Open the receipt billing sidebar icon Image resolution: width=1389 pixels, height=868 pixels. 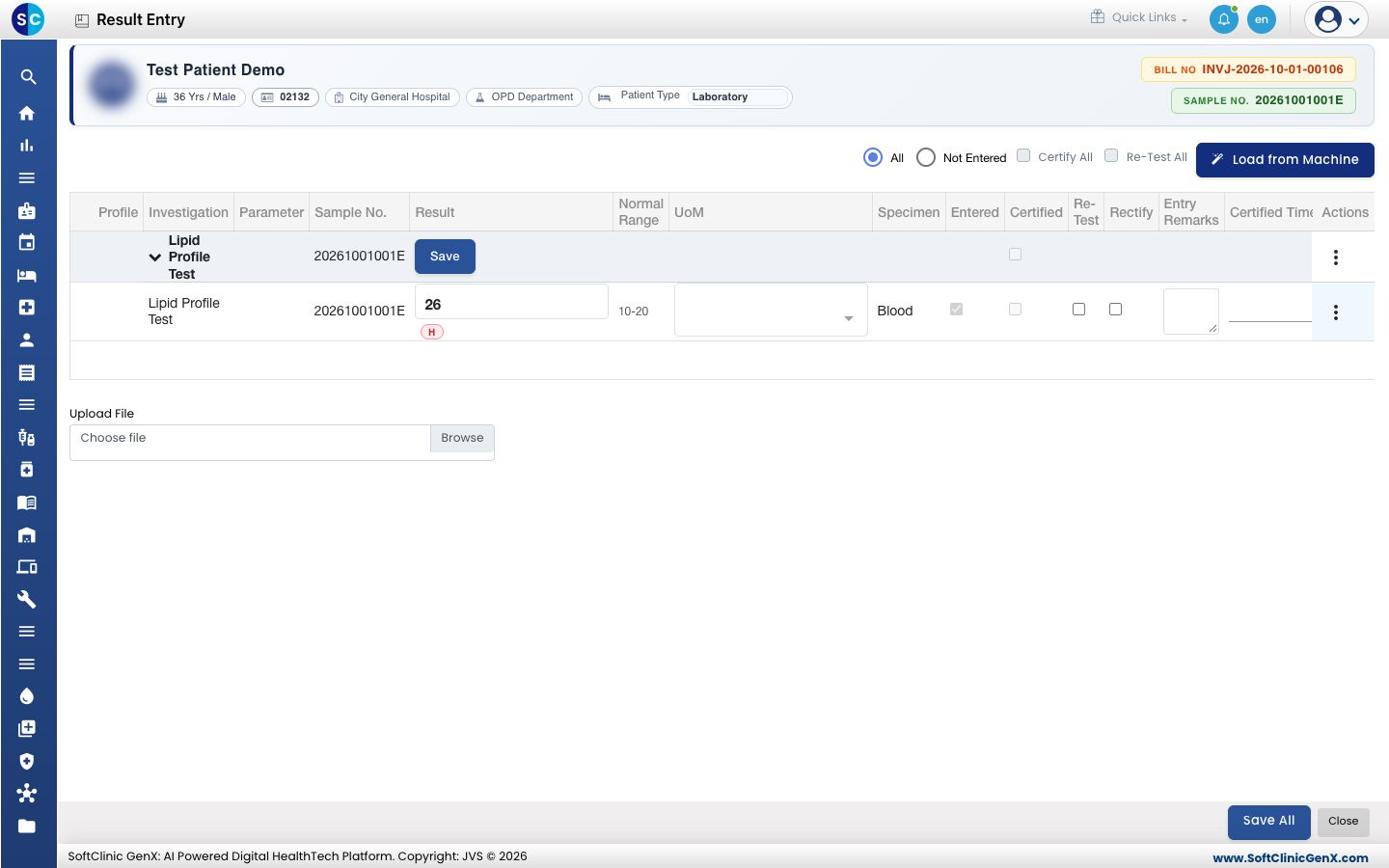tap(27, 372)
